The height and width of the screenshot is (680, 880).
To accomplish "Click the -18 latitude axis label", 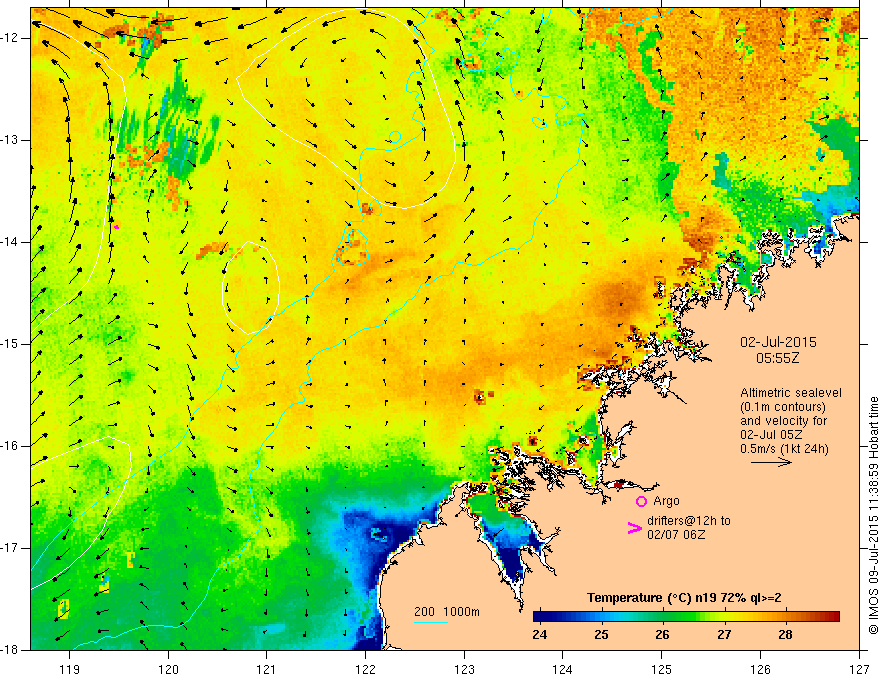I will (x=10, y=650).
